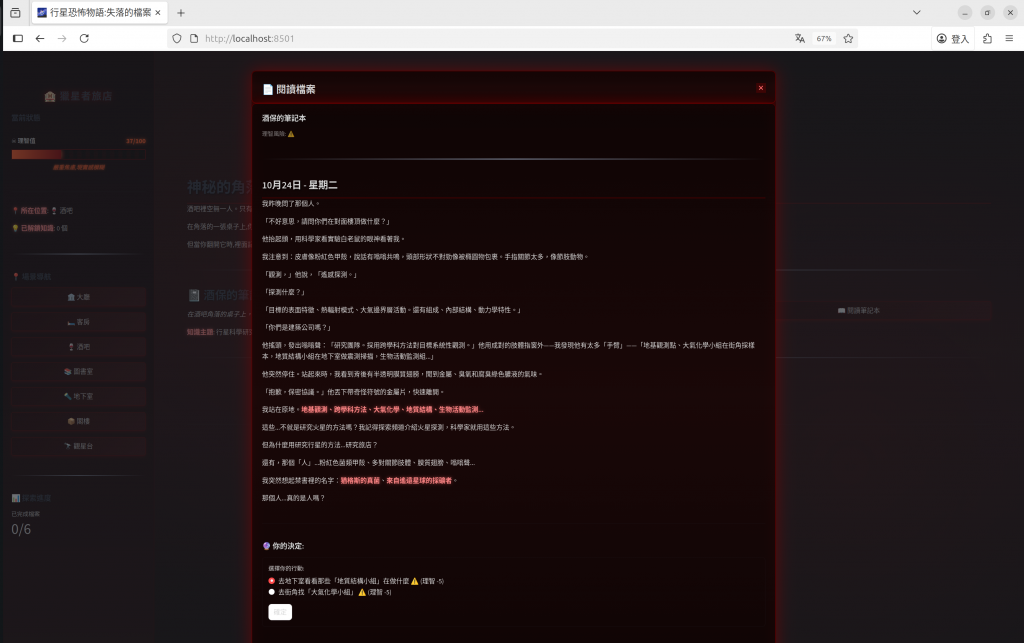The width and height of the screenshot is (1024, 643).
Task: Confirm the decision with the 確定 button
Action: 280,612
